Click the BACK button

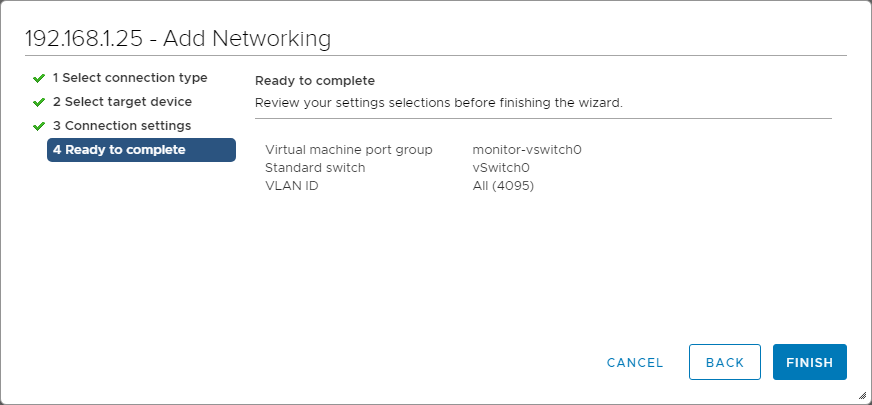click(724, 362)
